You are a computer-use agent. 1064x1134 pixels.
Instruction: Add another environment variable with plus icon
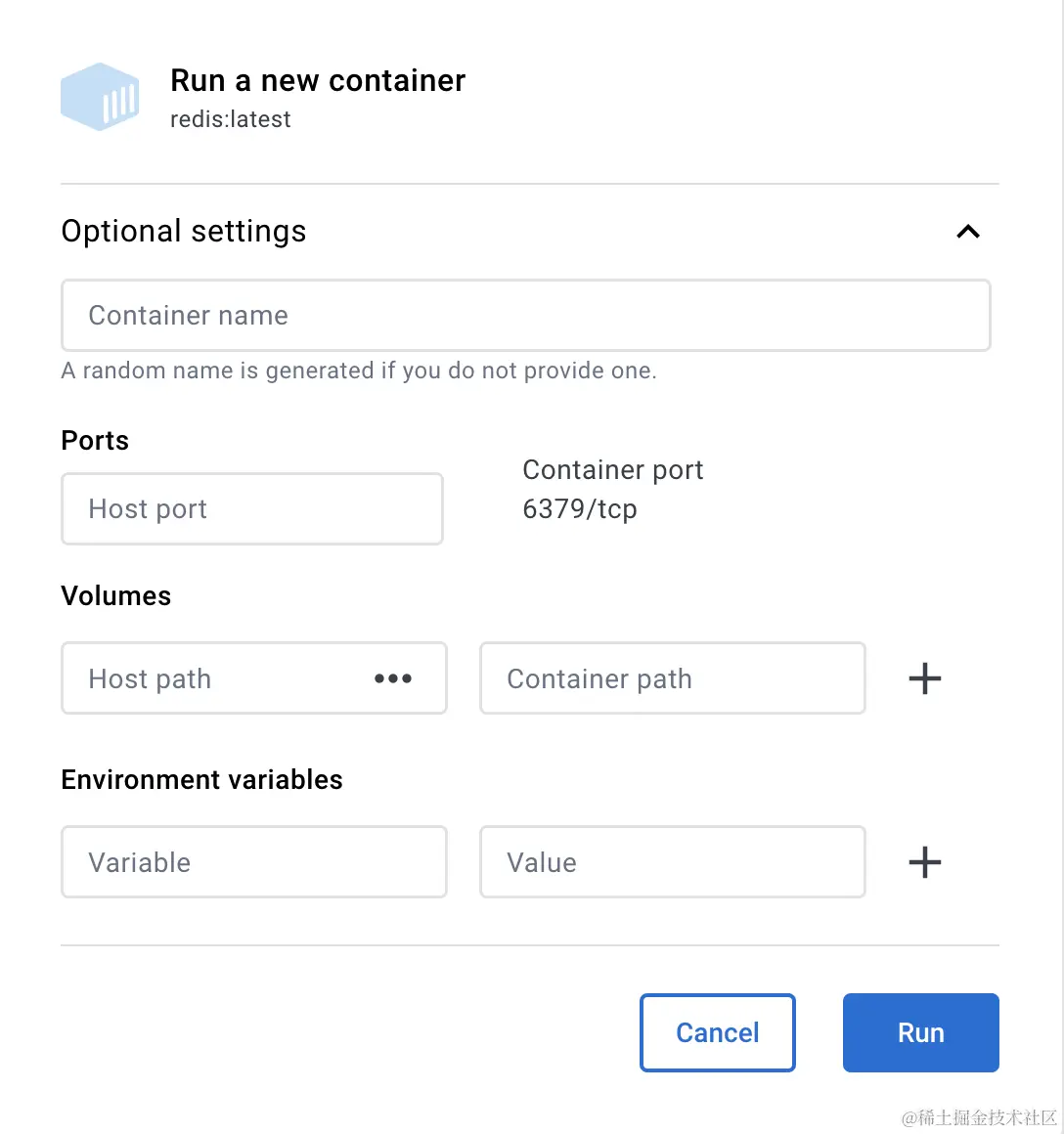pyautogui.click(x=924, y=862)
